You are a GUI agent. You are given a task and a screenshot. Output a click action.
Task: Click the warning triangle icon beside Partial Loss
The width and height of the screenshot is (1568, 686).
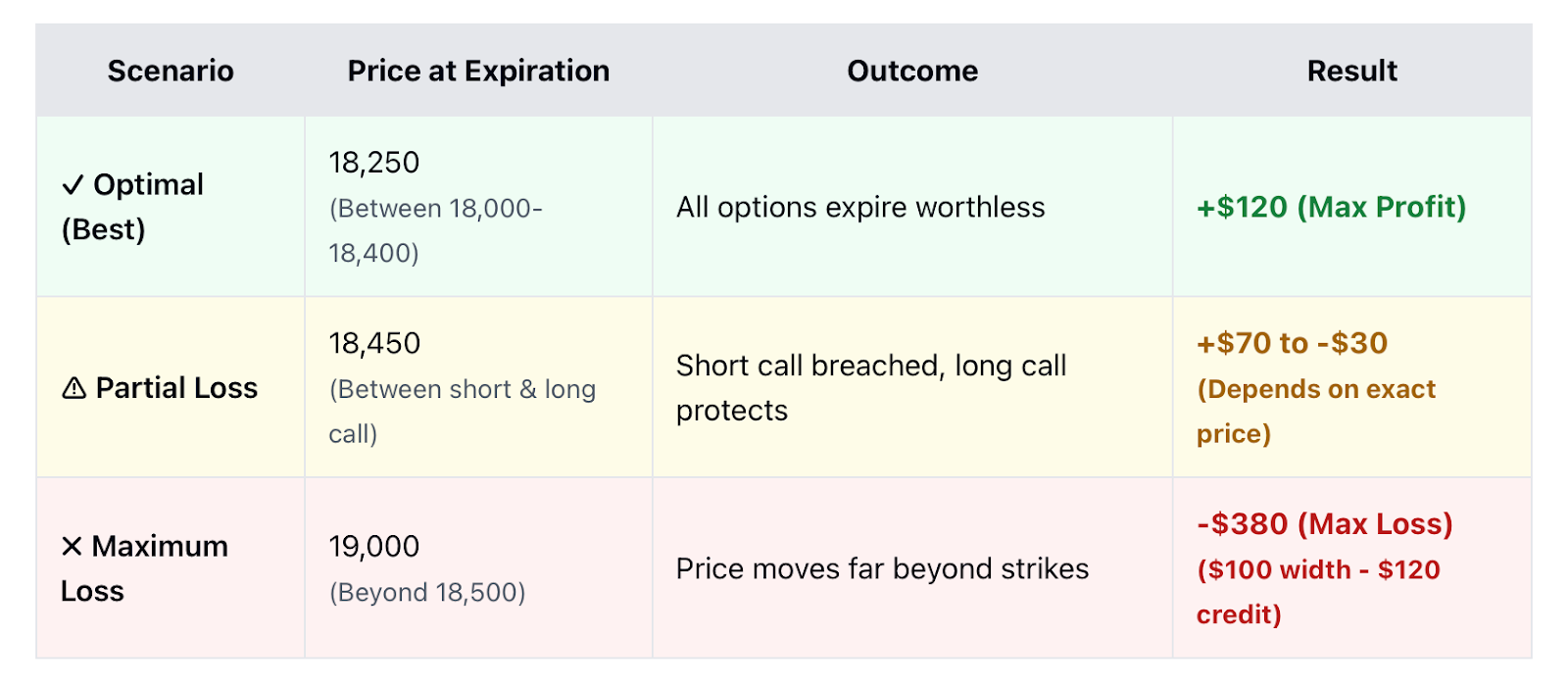click(x=73, y=389)
